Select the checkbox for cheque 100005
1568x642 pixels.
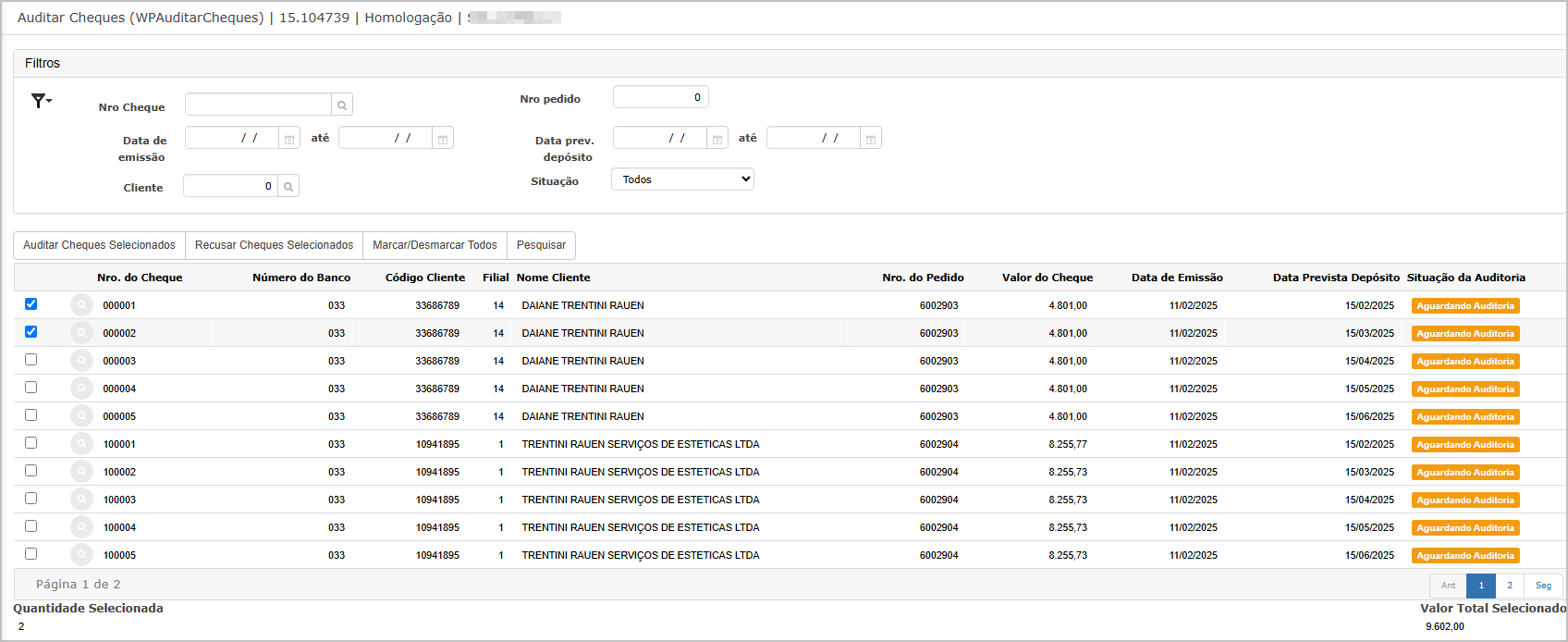coord(31,553)
